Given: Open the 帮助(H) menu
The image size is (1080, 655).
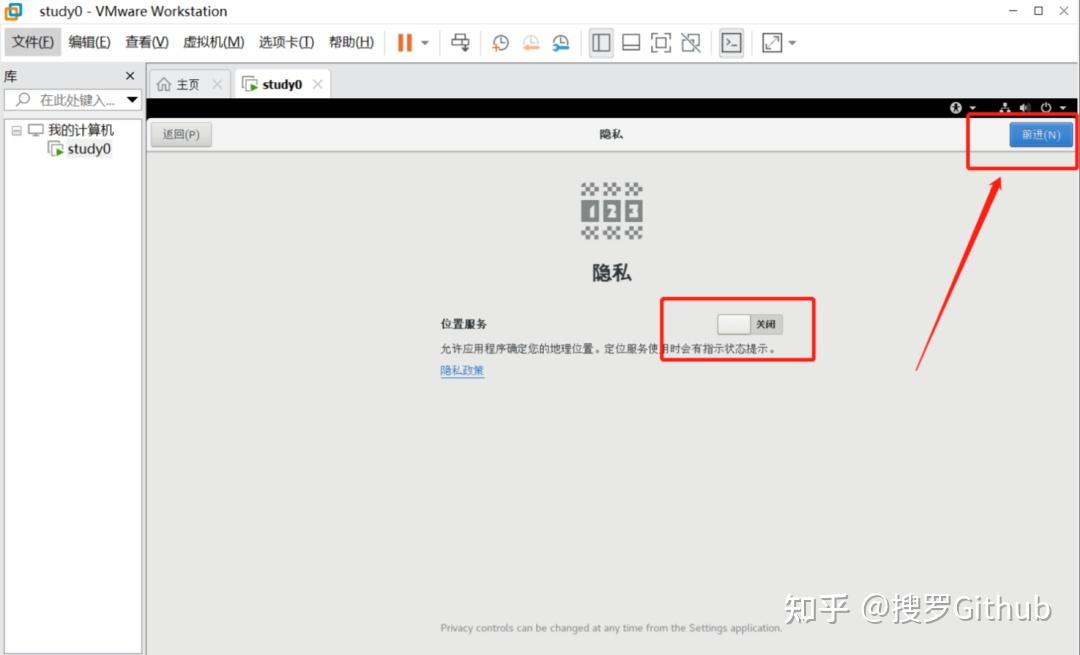Looking at the screenshot, I should click(x=351, y=42).
